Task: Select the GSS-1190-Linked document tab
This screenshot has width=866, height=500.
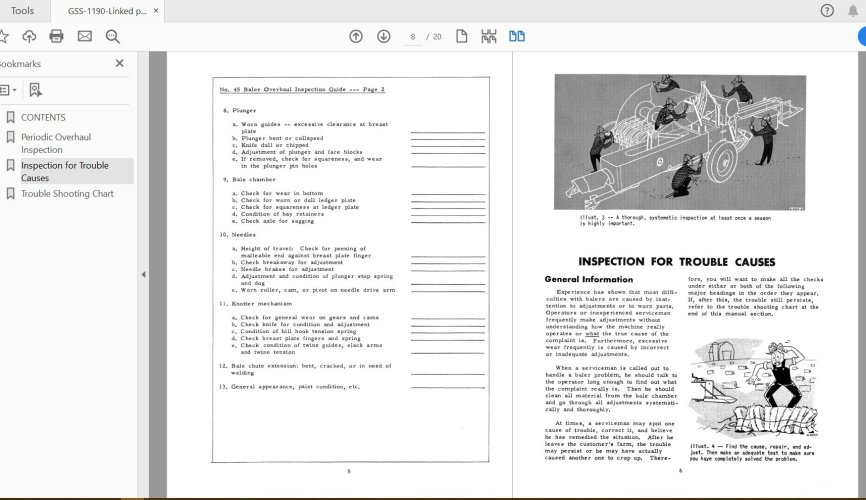Action: click(x=106, y=10)
